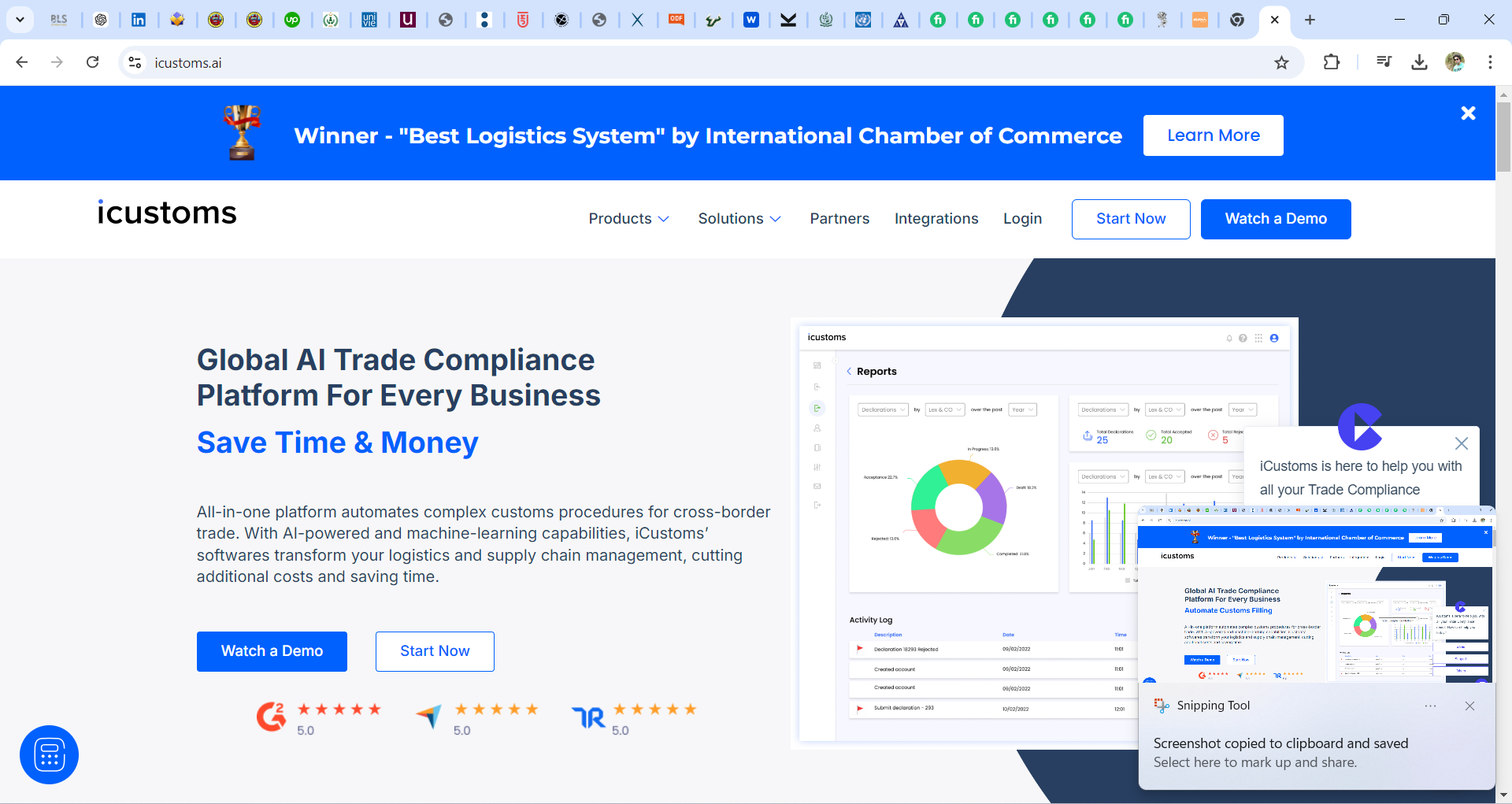Open the Partners page

[839, 219]
